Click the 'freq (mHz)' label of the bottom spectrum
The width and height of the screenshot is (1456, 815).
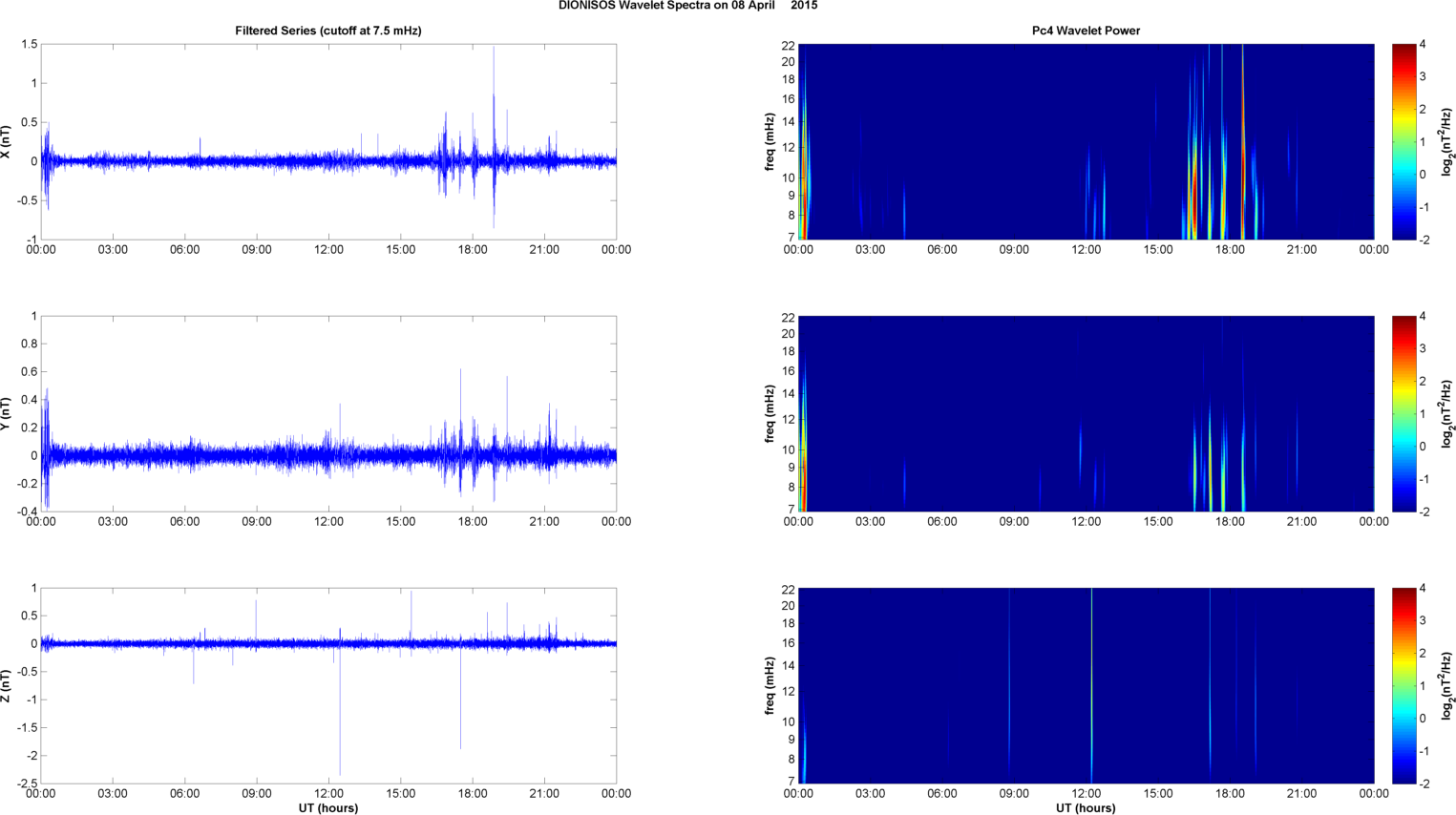(x=770, y=685)
